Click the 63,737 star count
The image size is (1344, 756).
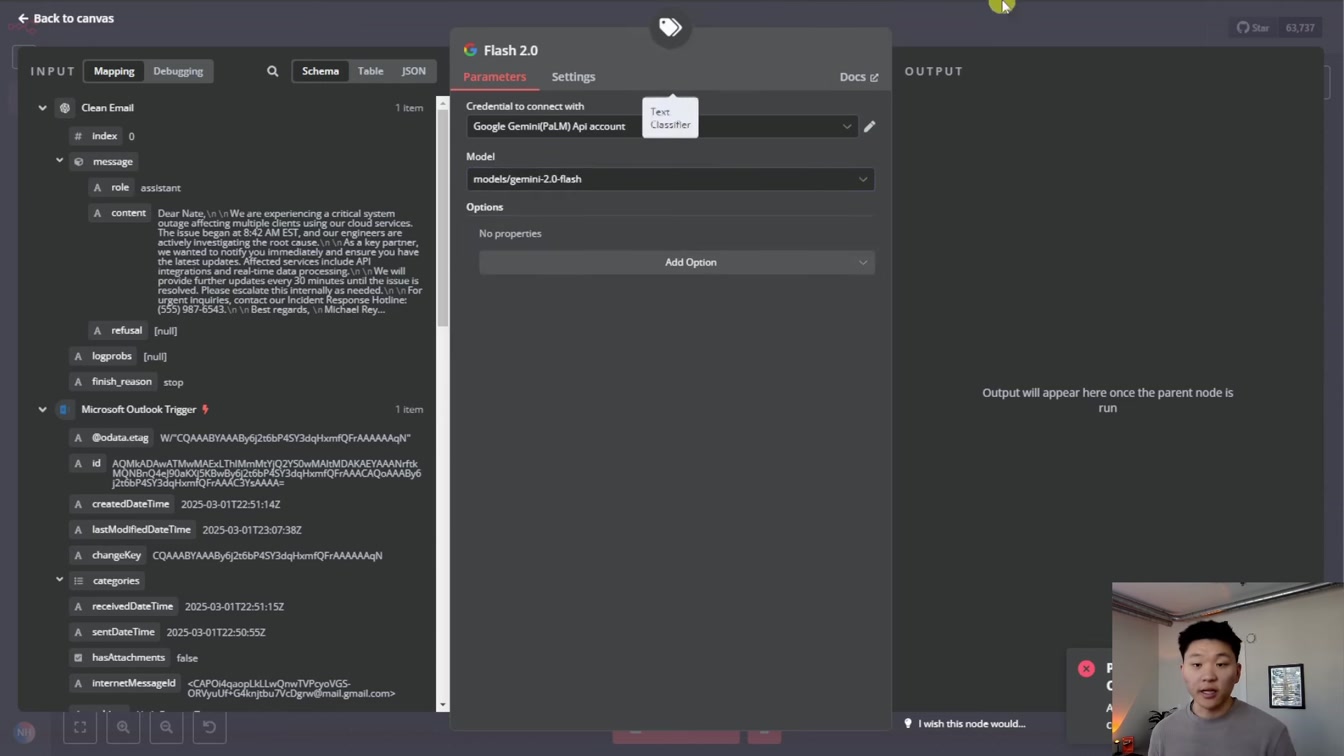[1300, 28]
